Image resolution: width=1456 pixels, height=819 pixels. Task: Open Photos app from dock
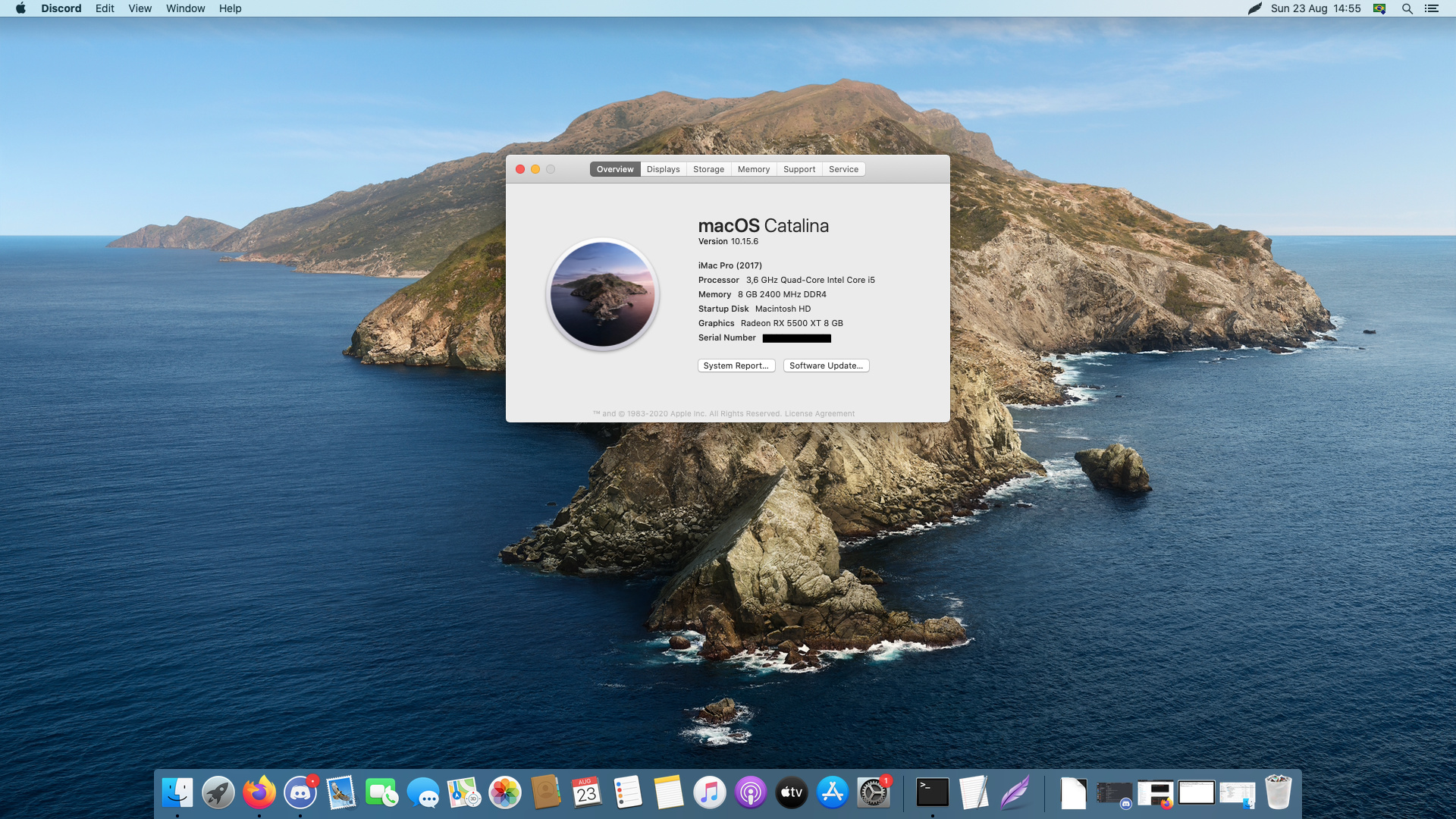click(505, 793)
